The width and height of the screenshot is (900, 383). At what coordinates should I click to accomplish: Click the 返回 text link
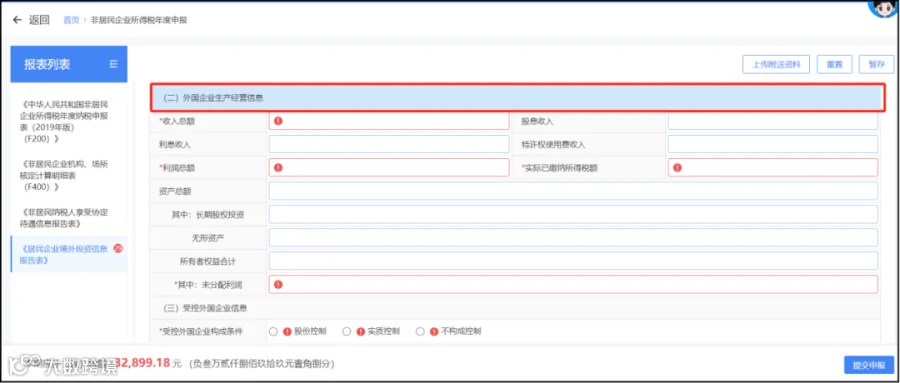pos(39,20)
